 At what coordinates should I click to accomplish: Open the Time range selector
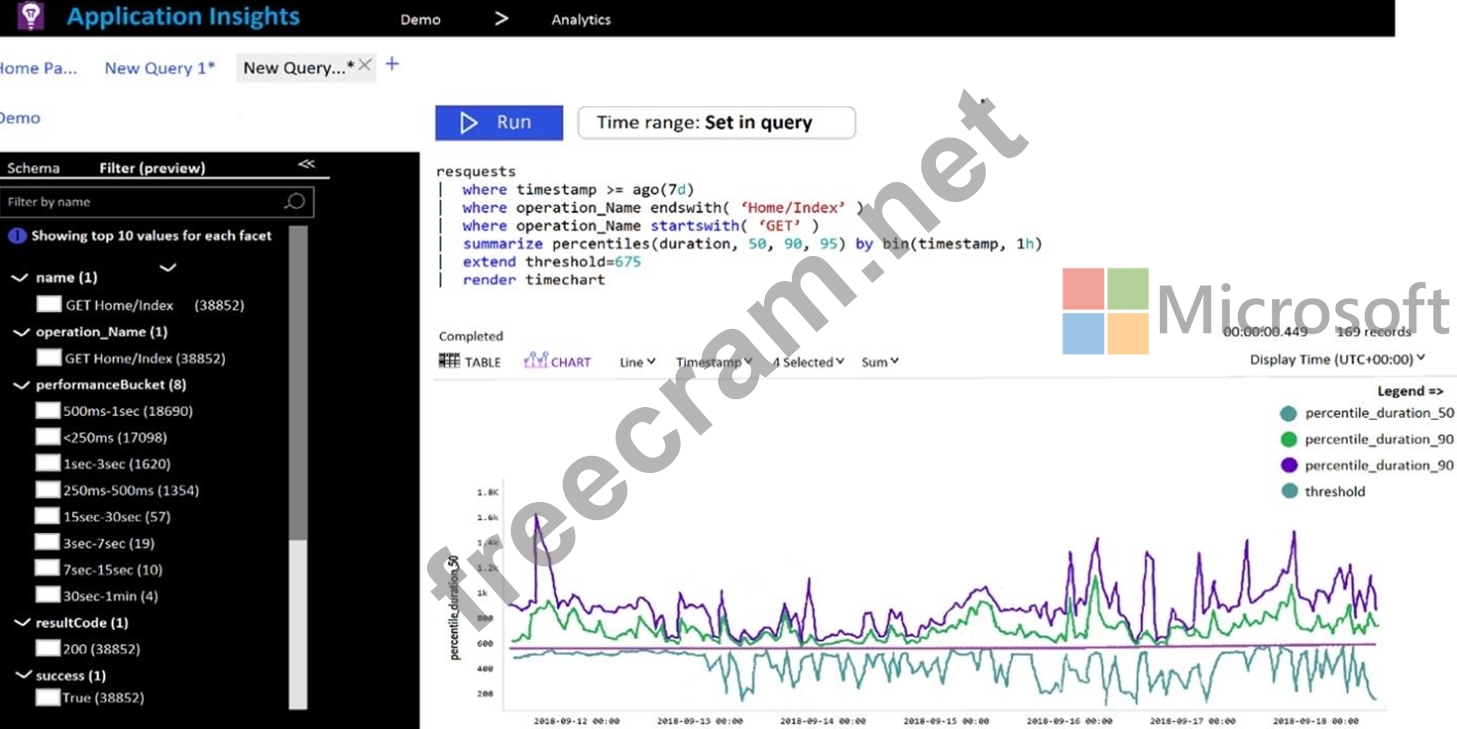[716, 123]
